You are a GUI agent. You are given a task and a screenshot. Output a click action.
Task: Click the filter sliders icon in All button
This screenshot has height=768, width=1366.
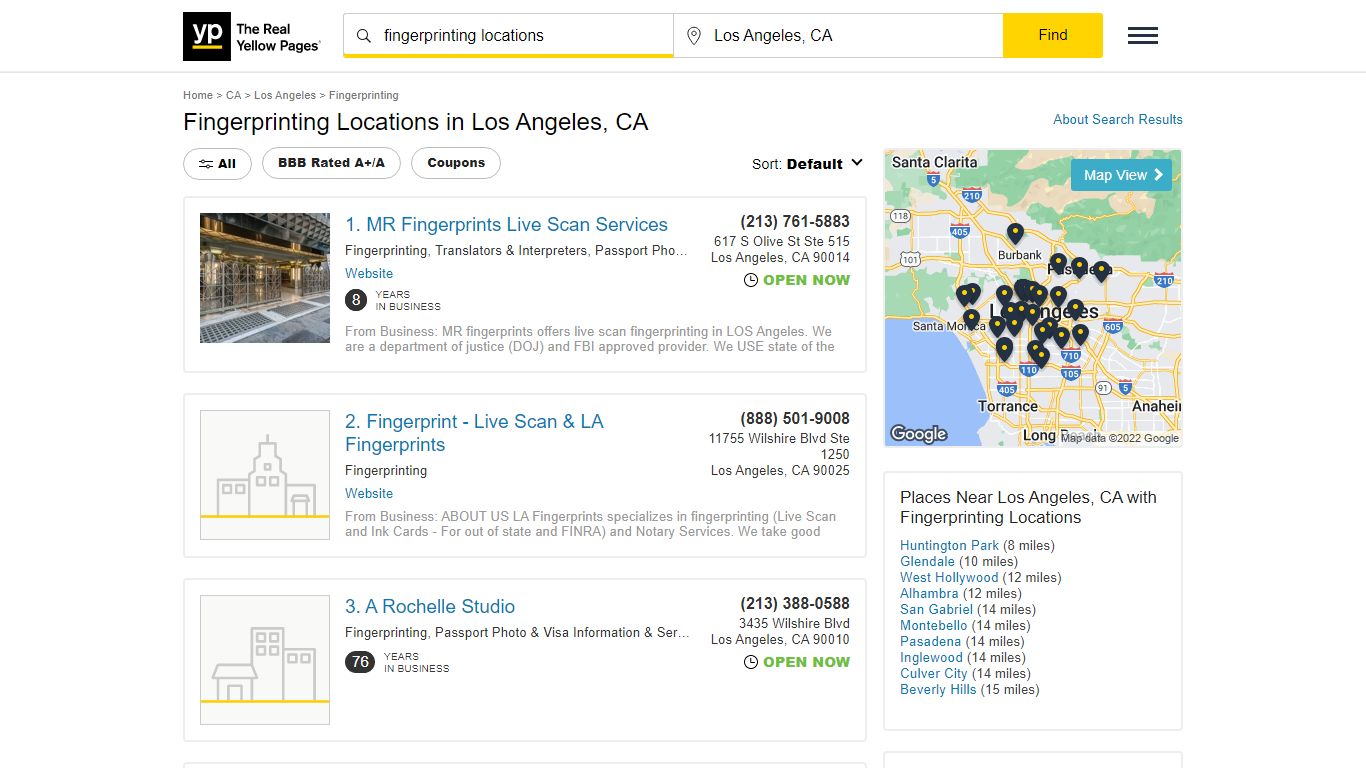click(205, 164)
